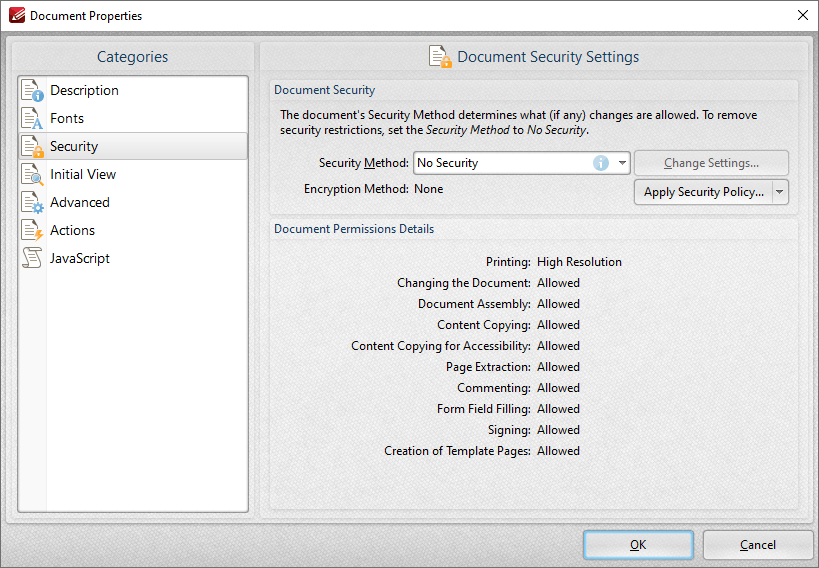Image resolution: width=819 pixels, height=568 pixels.
Task: Click the Document Permissions Details heading
Action: click(x=354, y=229)
